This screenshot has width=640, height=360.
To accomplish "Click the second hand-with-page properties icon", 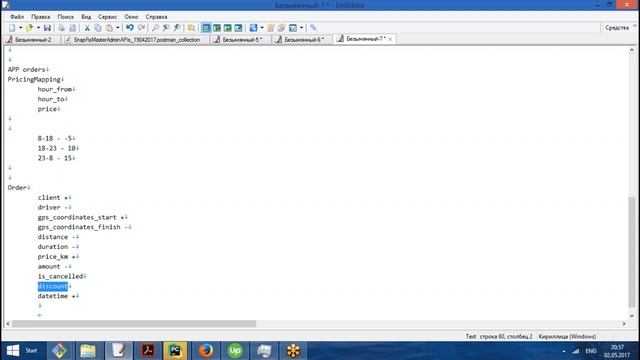I will (282, 28).
